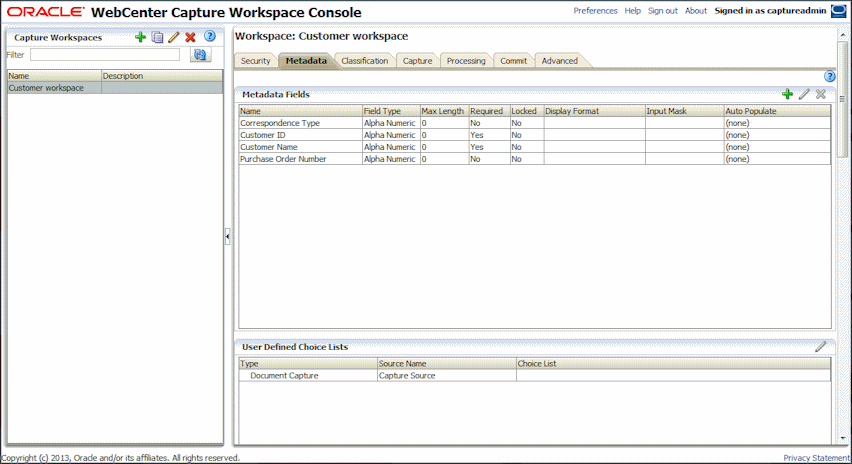Click the Source Name column header
The height and width of the screenshot is (464, 852).
point(447,363)
